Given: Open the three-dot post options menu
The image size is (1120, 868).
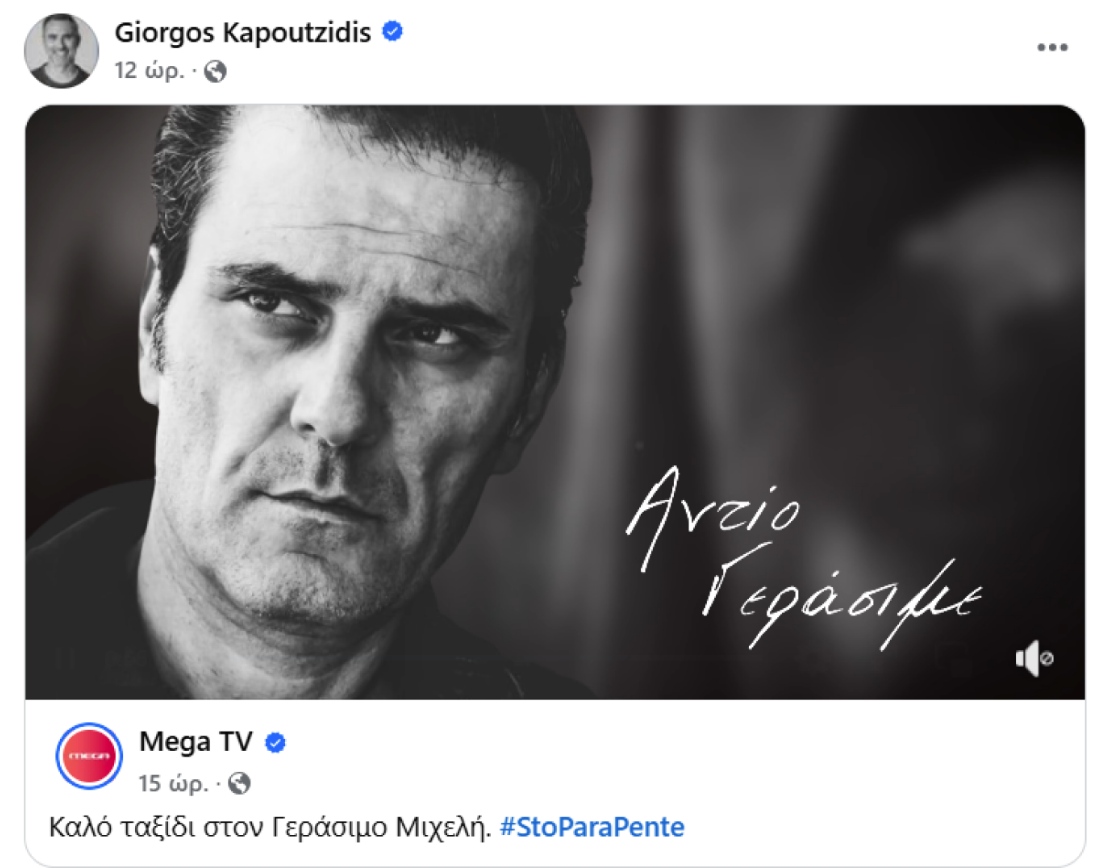Looking at the screenshot, I should tap(1052, 47).
